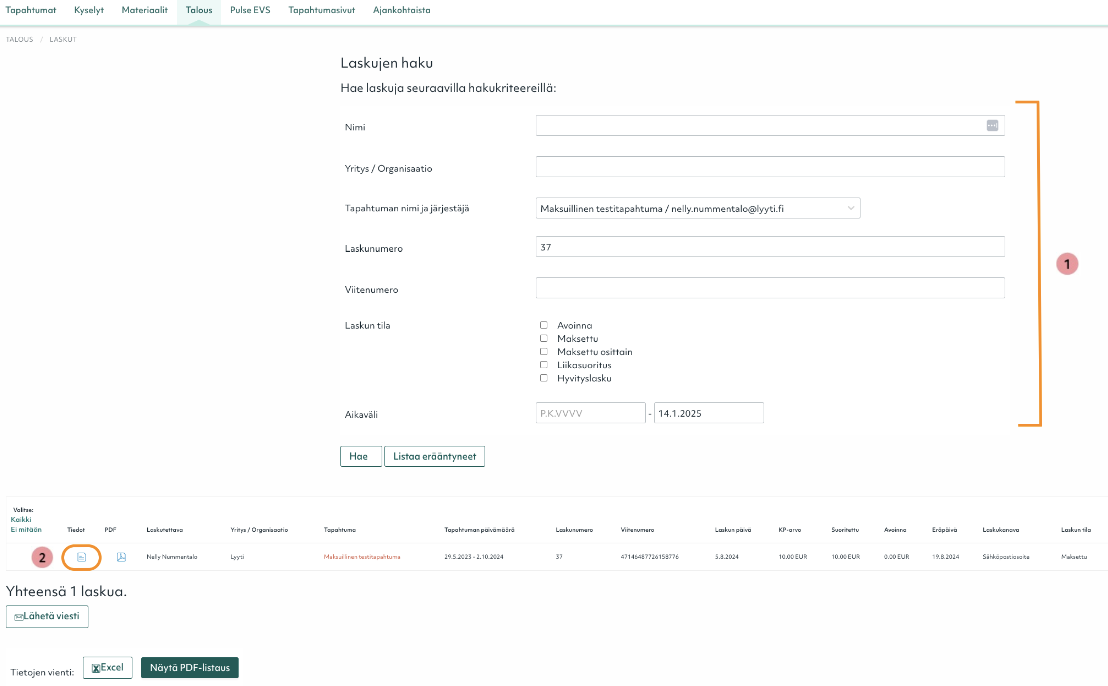Open the PDF icon for invoice 37

pos(122,557)
